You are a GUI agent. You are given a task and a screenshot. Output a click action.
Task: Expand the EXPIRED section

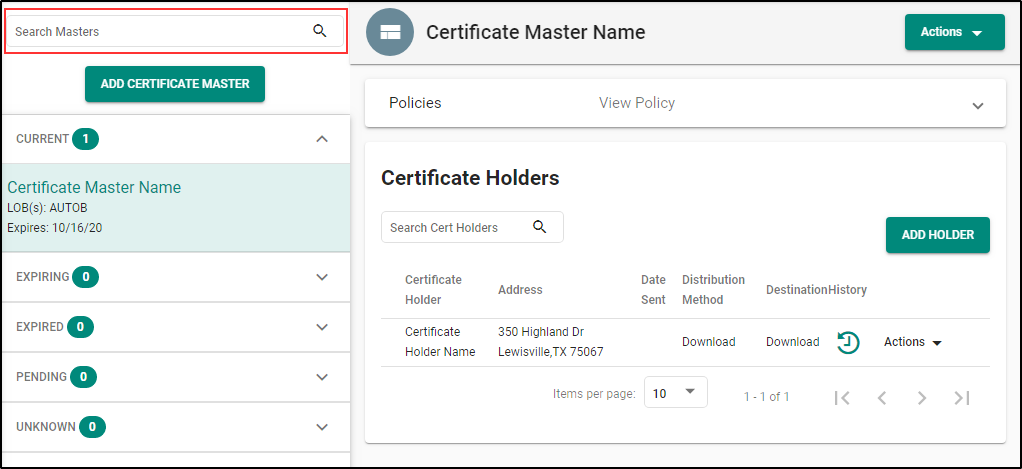click(x=321, y=327)
